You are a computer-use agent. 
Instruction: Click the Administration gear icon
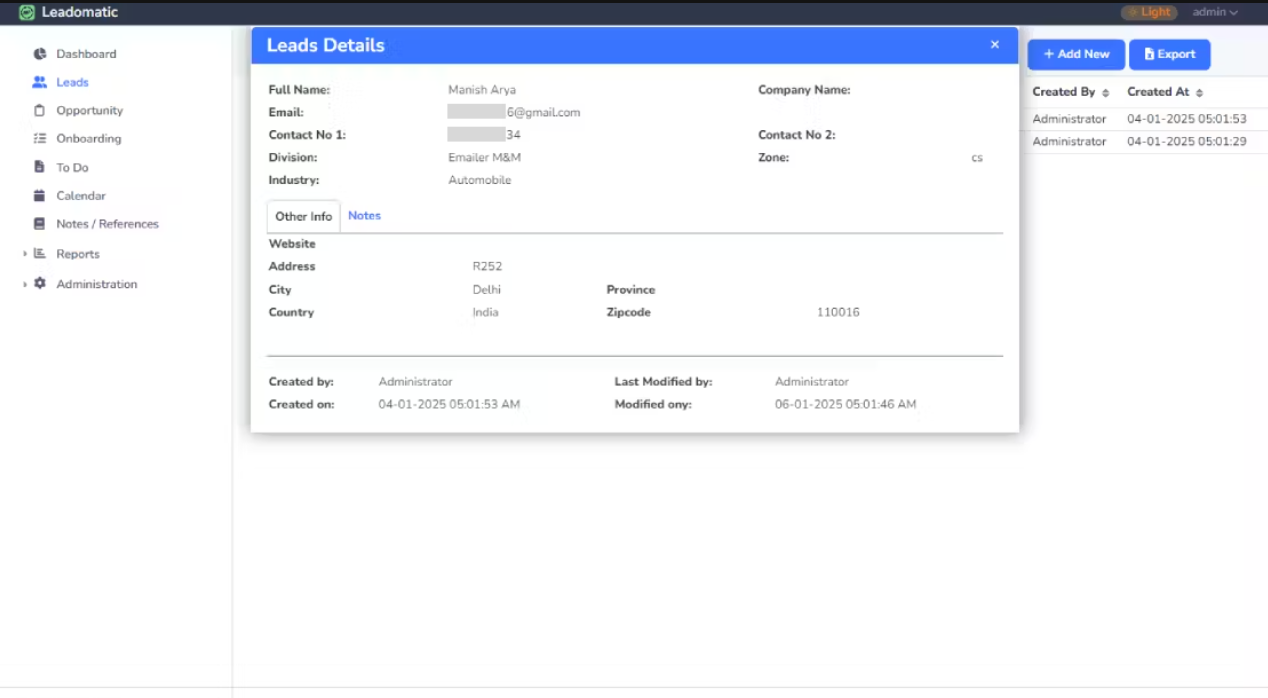point(40,284)
